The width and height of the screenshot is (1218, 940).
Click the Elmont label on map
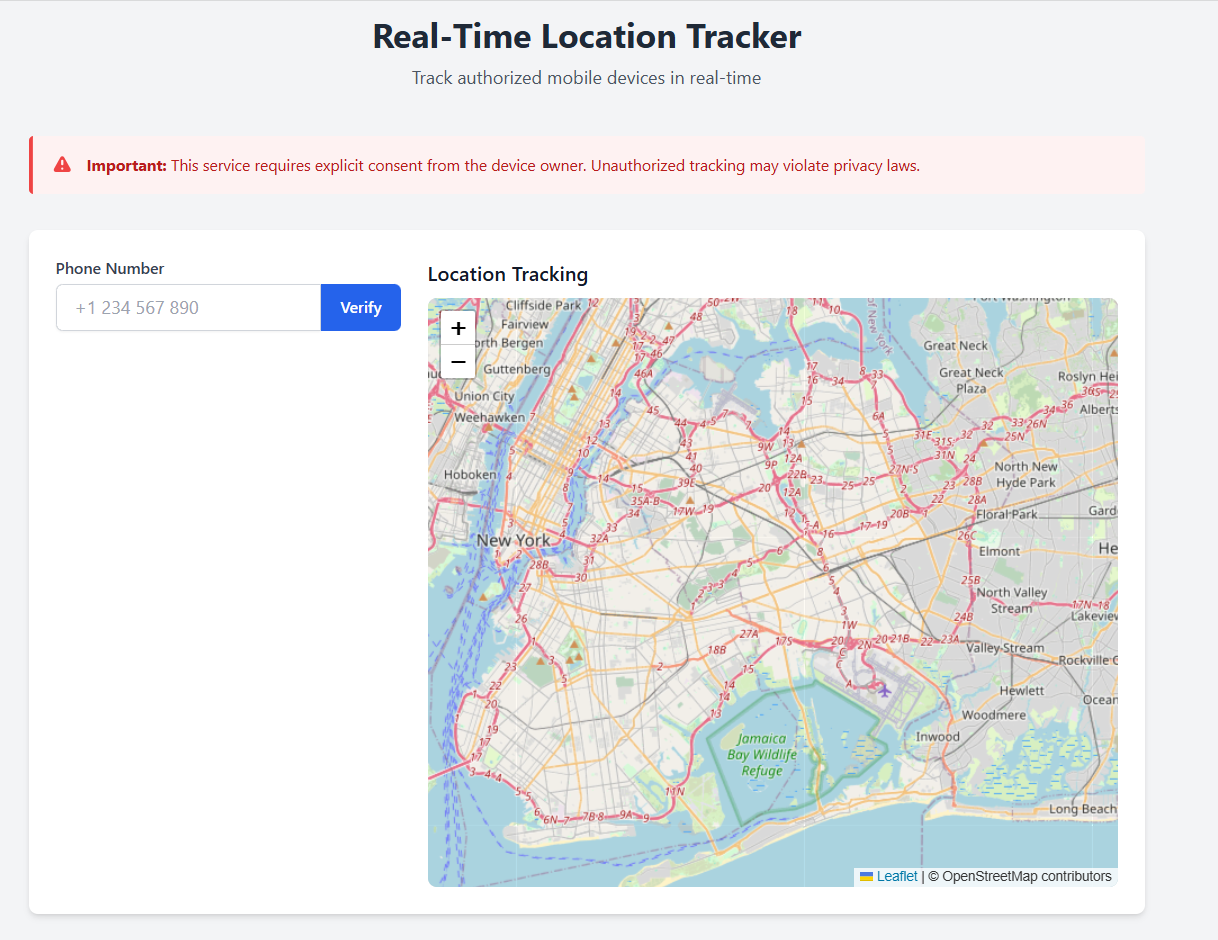pos(999,551)
